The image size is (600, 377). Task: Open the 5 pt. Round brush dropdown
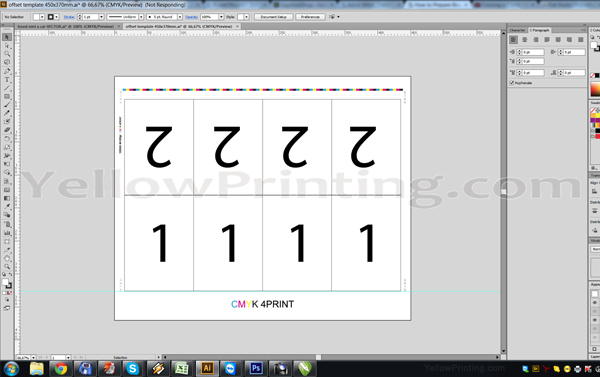(x=180, y=17)
